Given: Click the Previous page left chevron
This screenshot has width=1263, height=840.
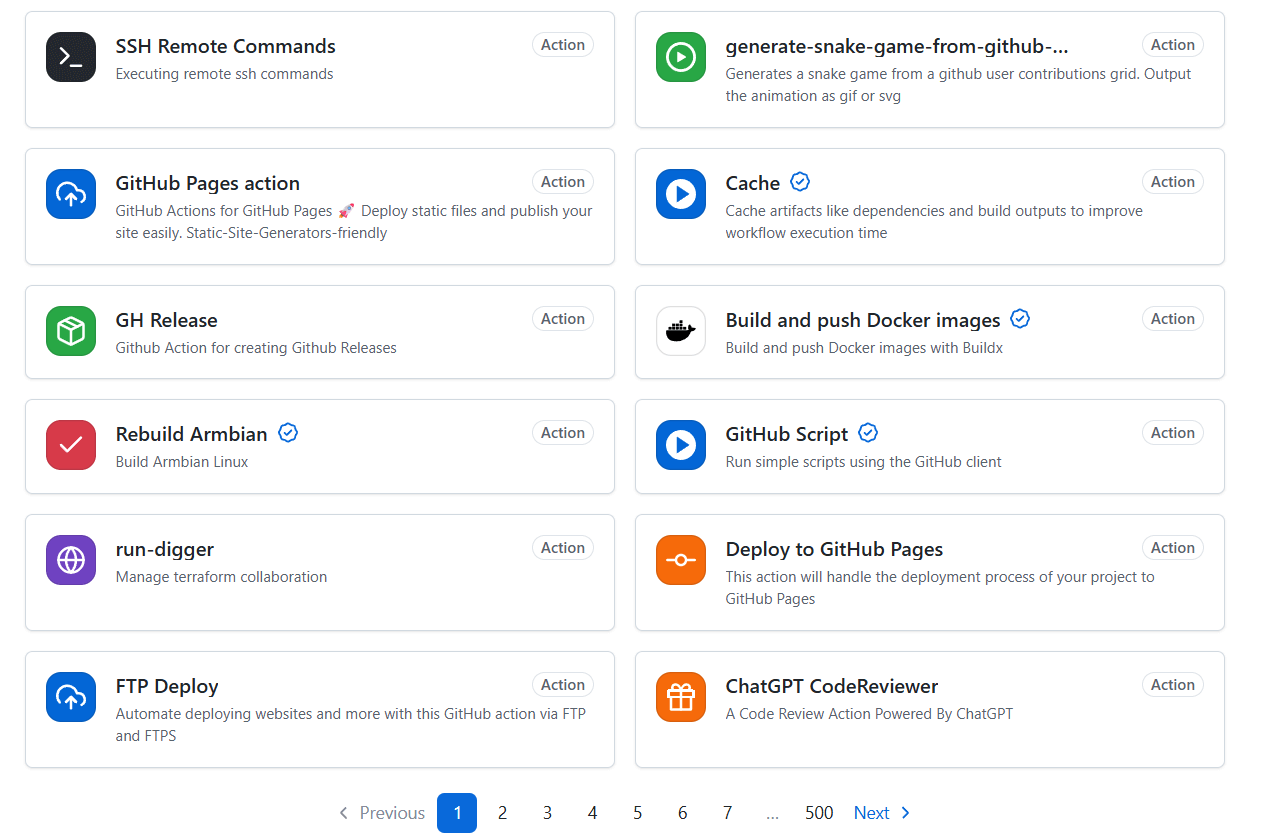Looking at the screenshot, I should pos(344,813).
